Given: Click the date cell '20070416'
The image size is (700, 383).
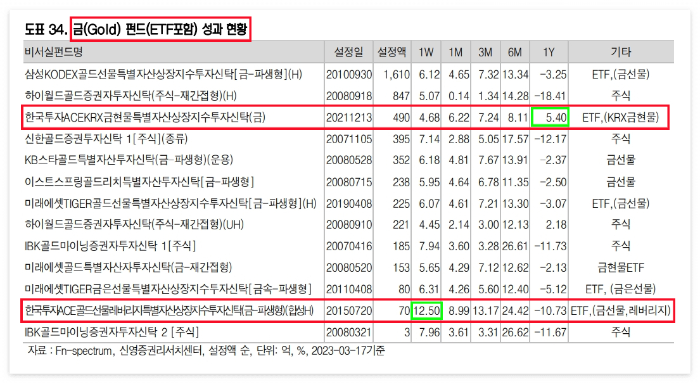Looking at the screenshot, I should 349,246.
